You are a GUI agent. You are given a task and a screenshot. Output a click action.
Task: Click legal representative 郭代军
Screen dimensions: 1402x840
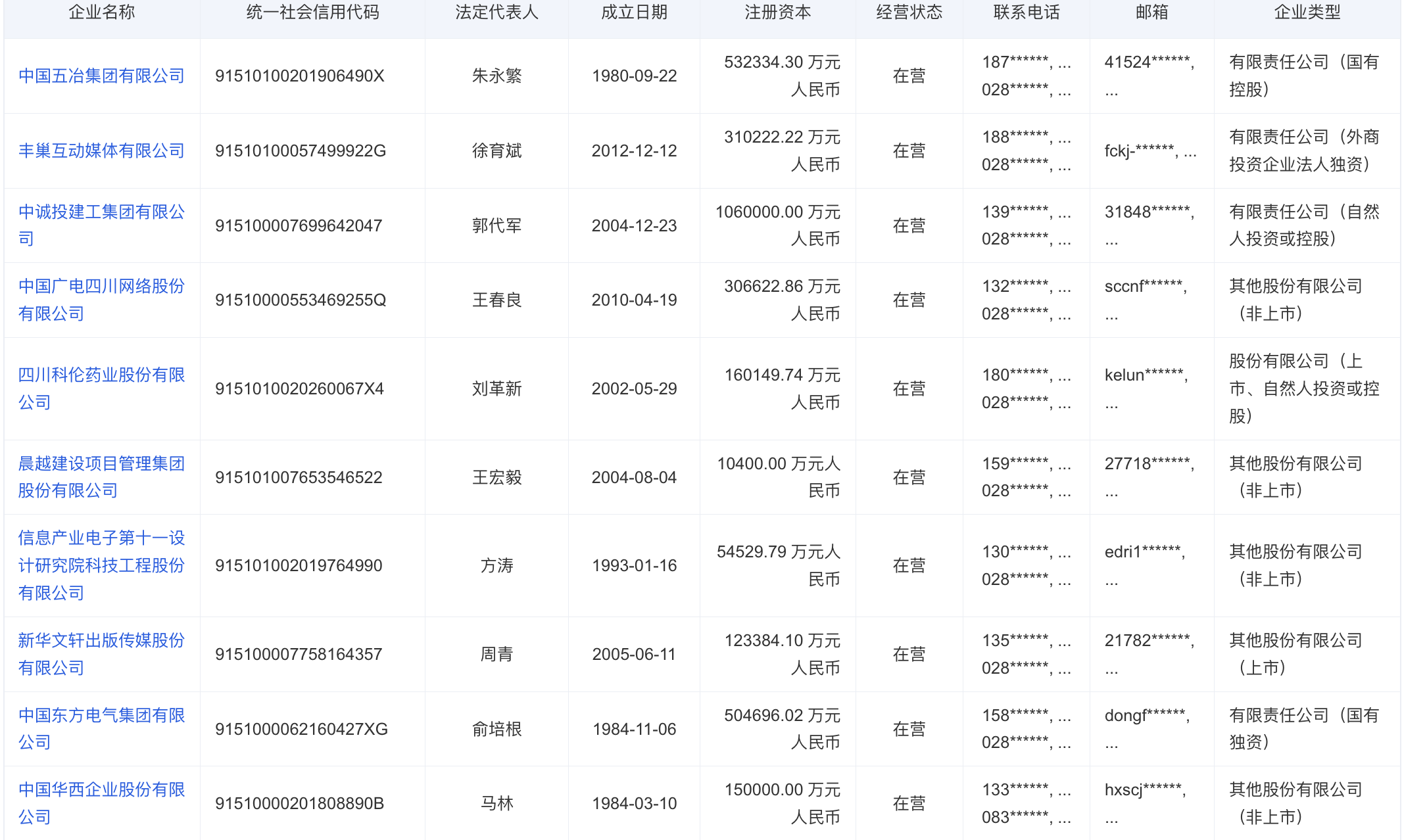point(496,225)
